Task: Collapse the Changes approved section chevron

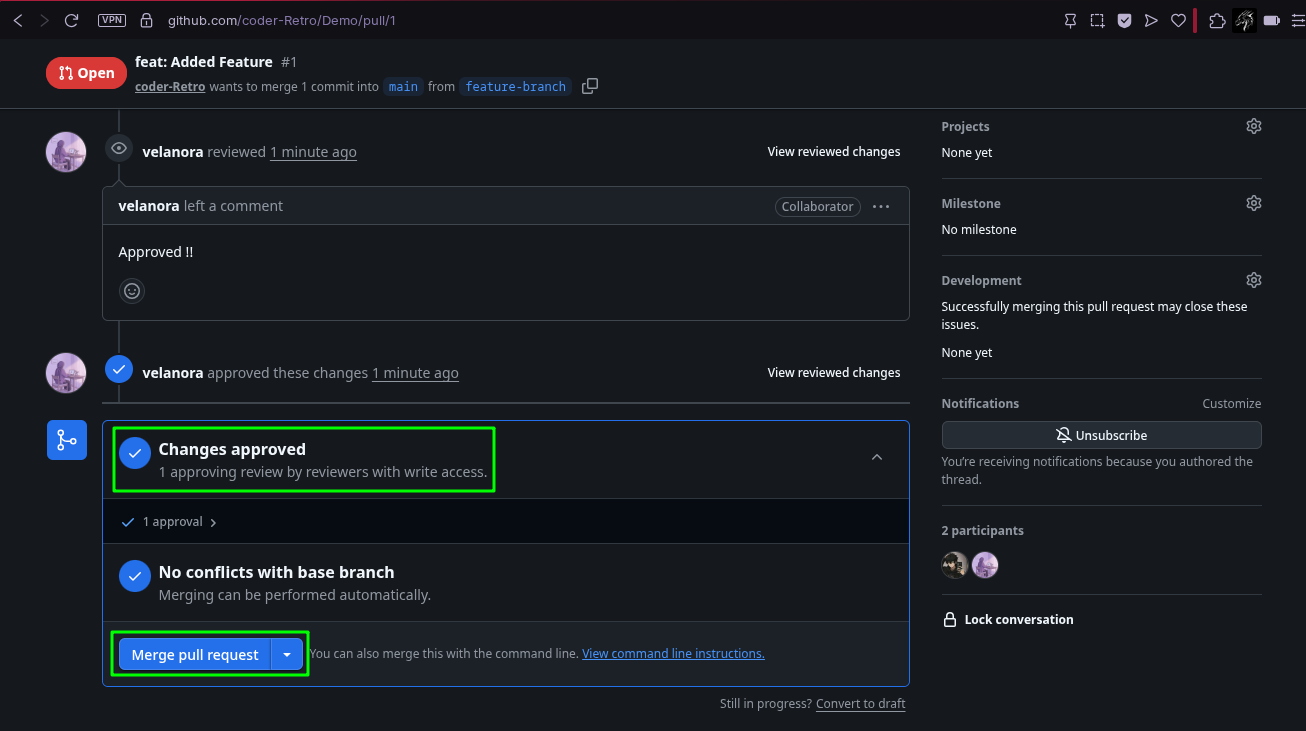Action: point(877,457)
